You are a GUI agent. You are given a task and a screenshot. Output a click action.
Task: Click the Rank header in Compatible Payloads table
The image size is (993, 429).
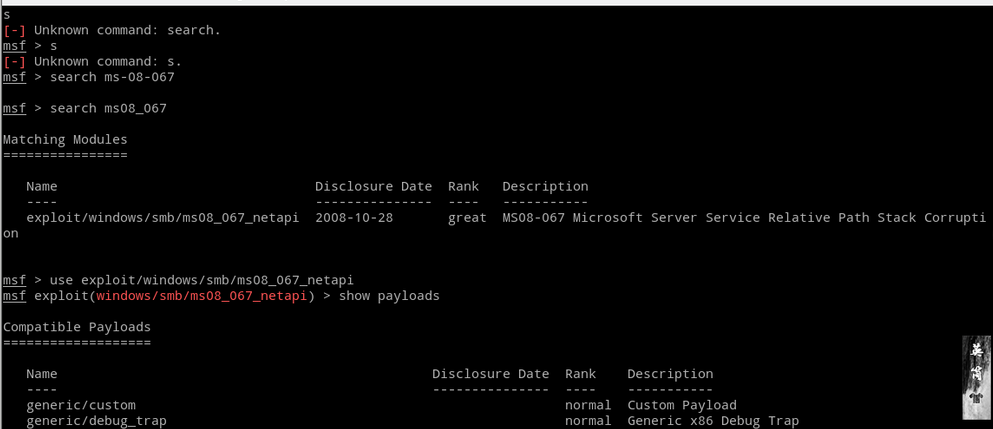point(580,374)
